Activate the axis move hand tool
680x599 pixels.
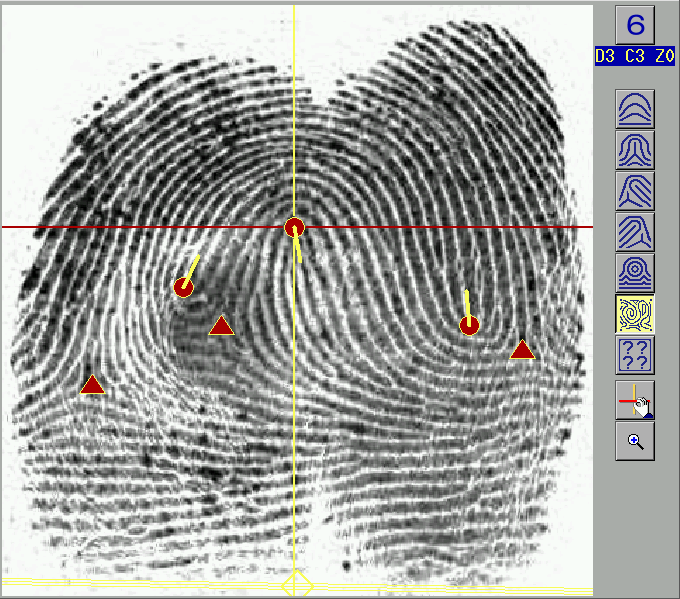pyautogui.click(x=635, y=400)
